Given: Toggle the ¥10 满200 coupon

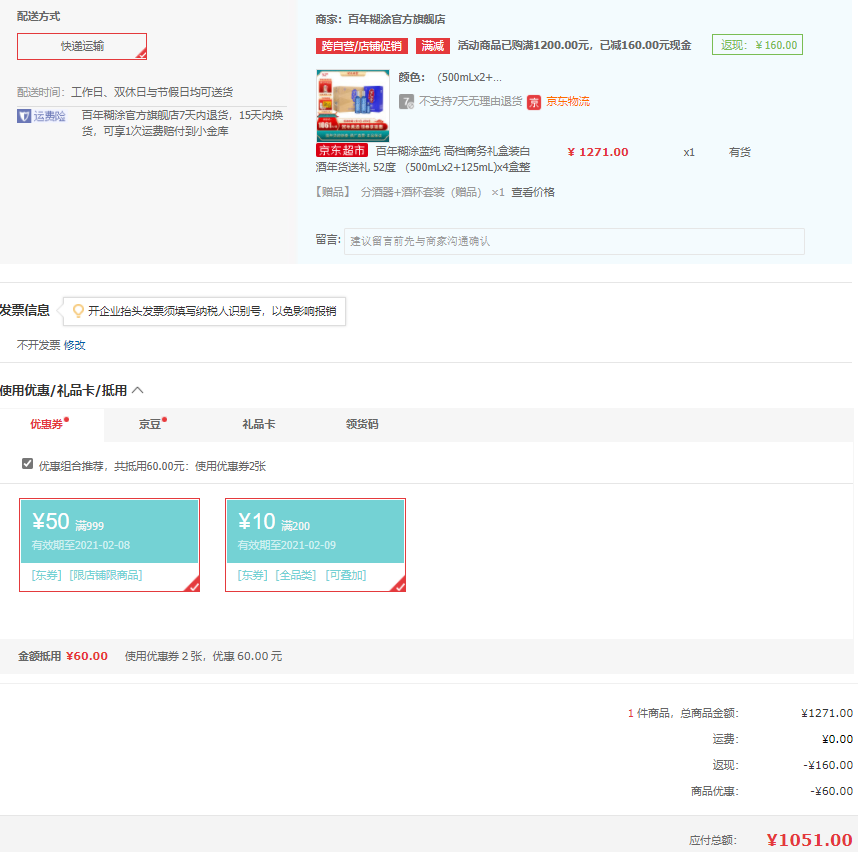Looking at the screenshot, I should (315, 545).
